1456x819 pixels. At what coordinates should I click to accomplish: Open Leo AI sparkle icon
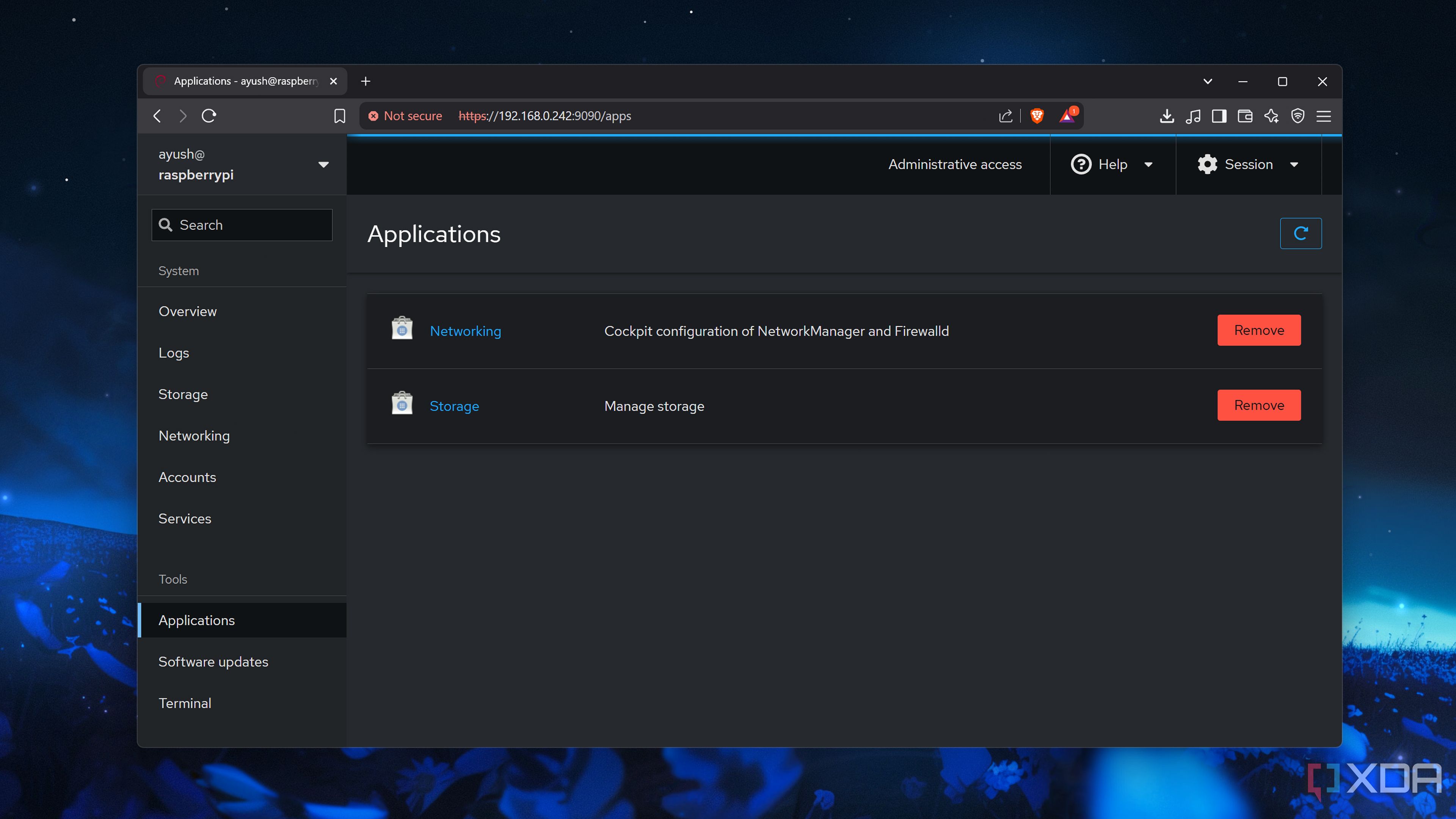click(x=1271, y=116)
